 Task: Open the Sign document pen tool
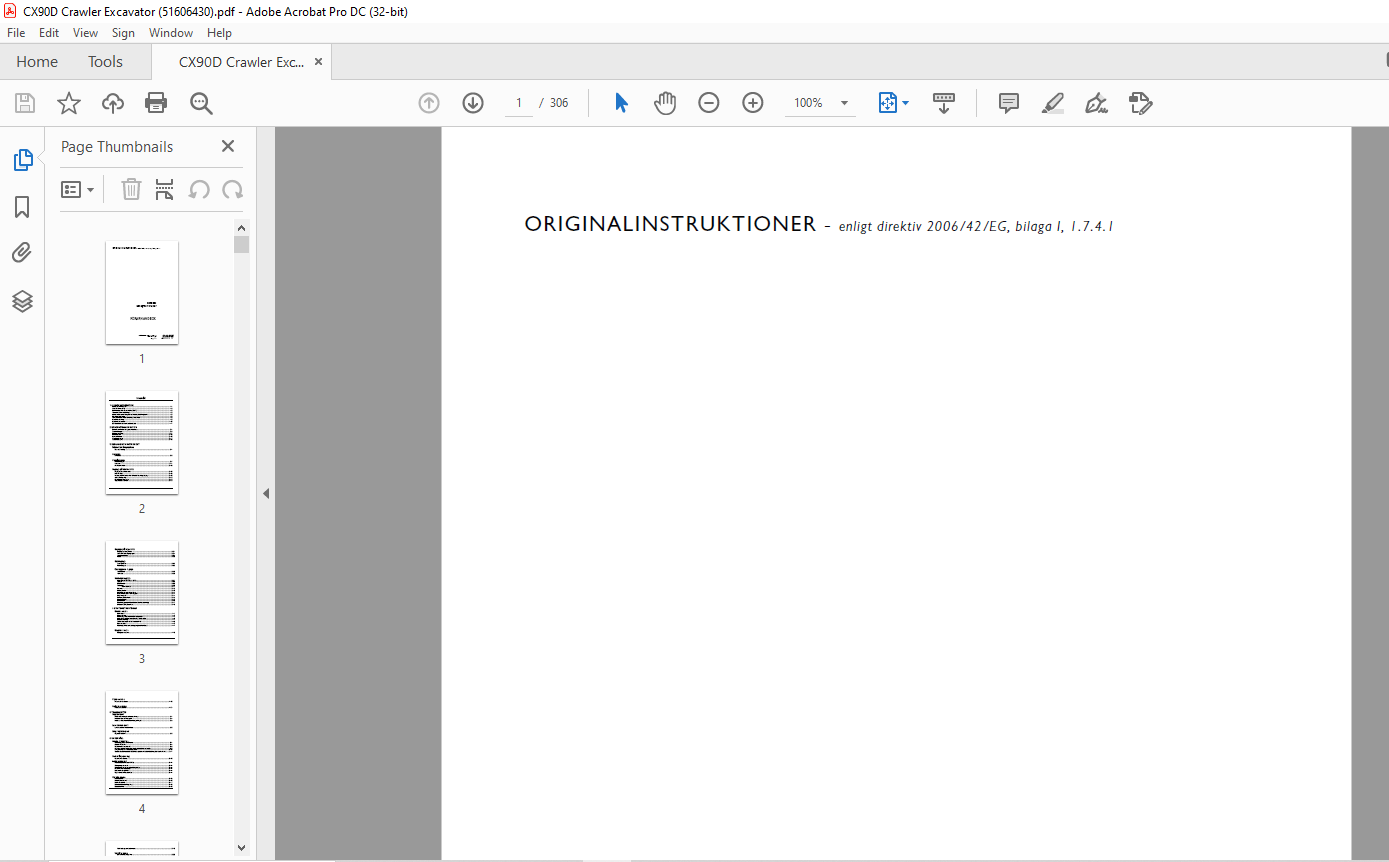[x=1097, y=103]
